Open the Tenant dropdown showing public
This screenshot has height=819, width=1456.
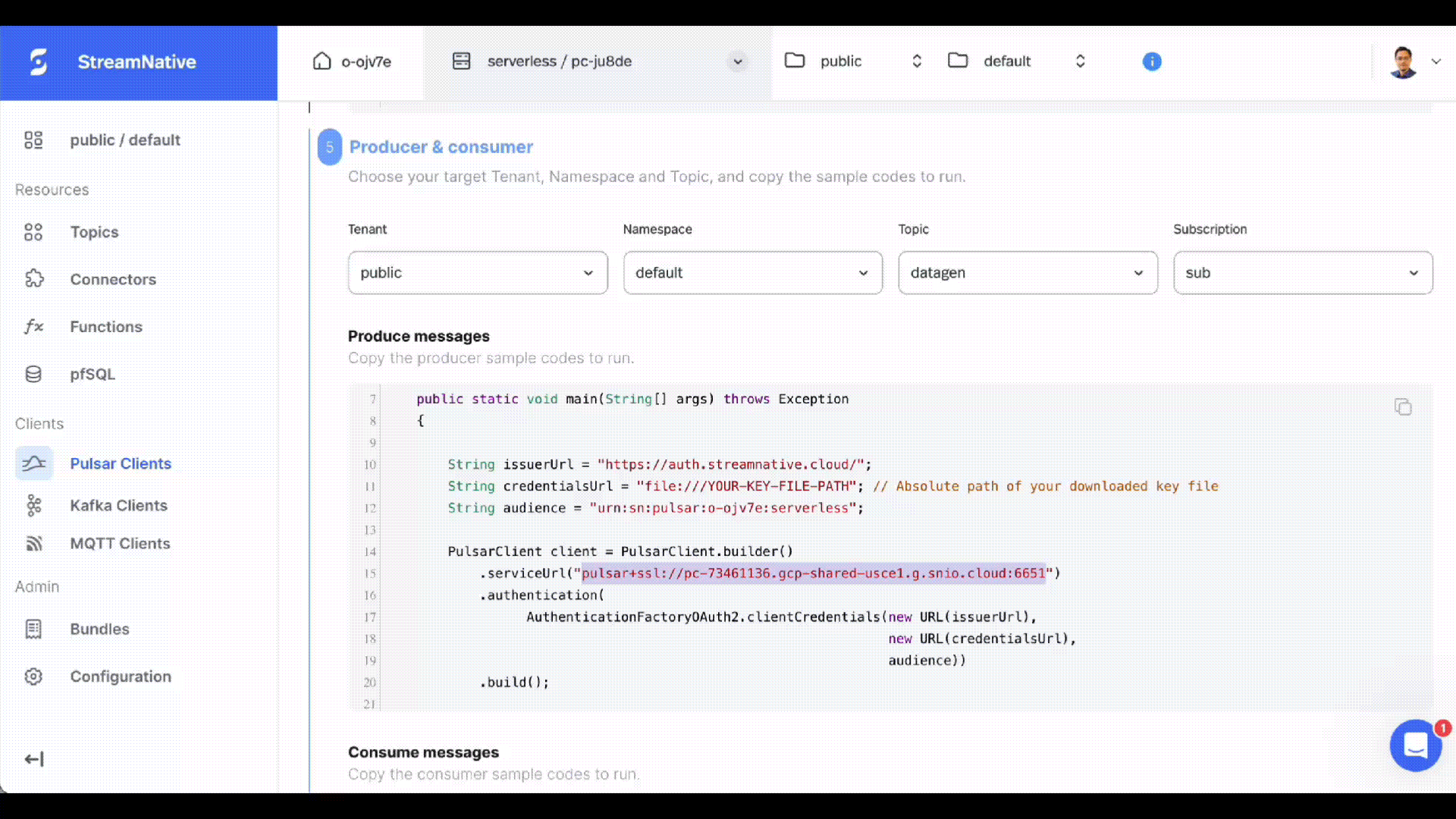[478, 273]
